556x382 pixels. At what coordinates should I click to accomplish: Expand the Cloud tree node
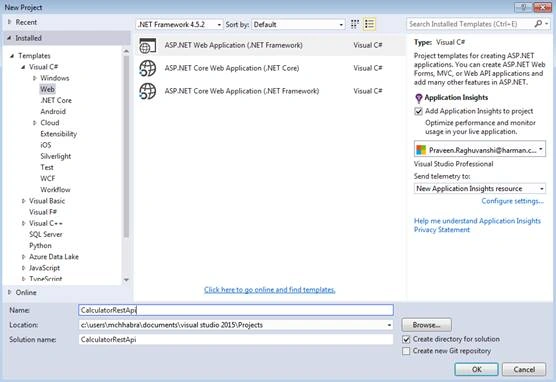click(34, 123)
